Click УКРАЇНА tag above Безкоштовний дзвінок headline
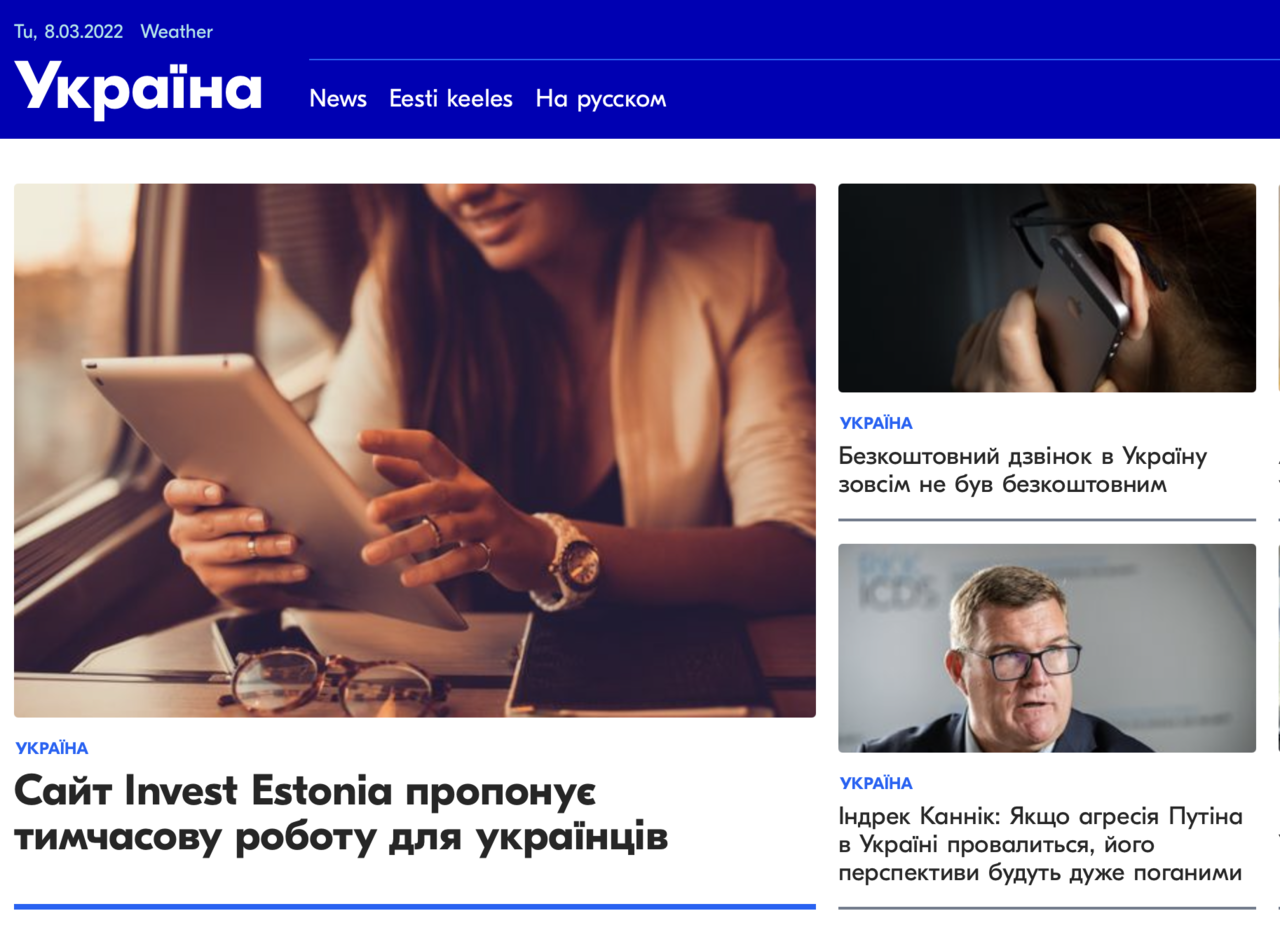This screenshot has height=925, width=1280. pyautogui.click(x=876, y=423)
